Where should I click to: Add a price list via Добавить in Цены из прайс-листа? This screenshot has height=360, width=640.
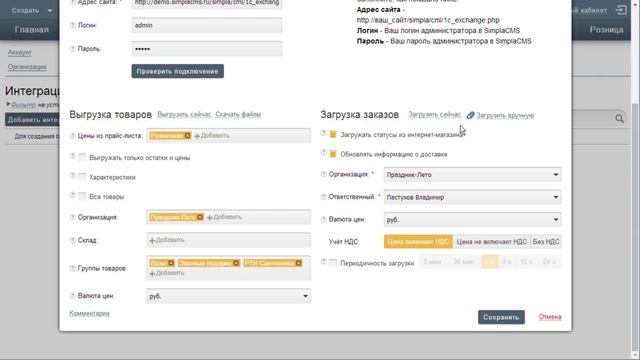212,136
